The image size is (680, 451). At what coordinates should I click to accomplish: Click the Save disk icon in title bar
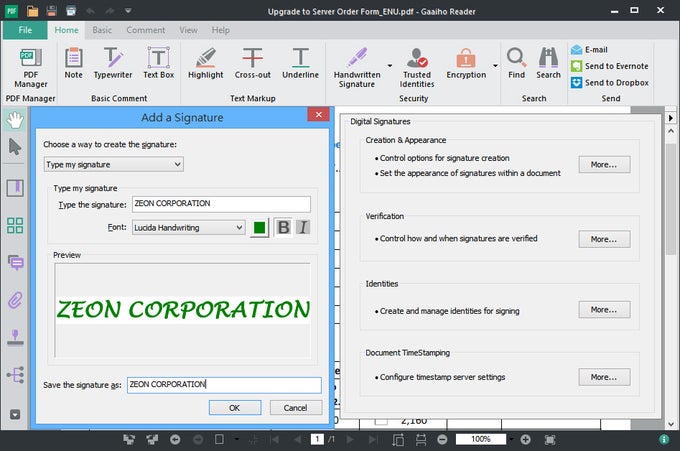click(52, 11)
